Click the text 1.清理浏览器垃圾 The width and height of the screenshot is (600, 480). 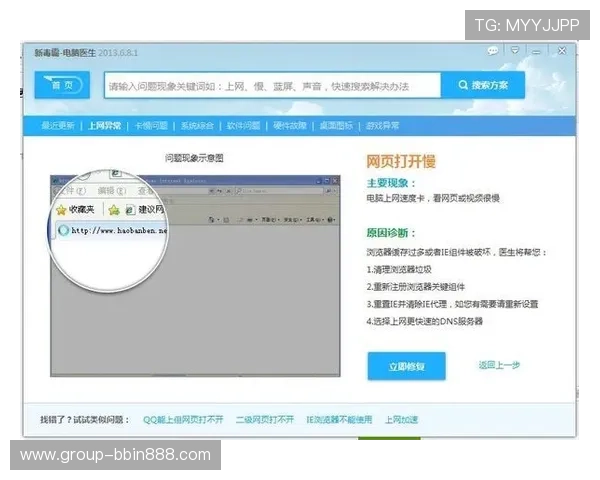399,269
